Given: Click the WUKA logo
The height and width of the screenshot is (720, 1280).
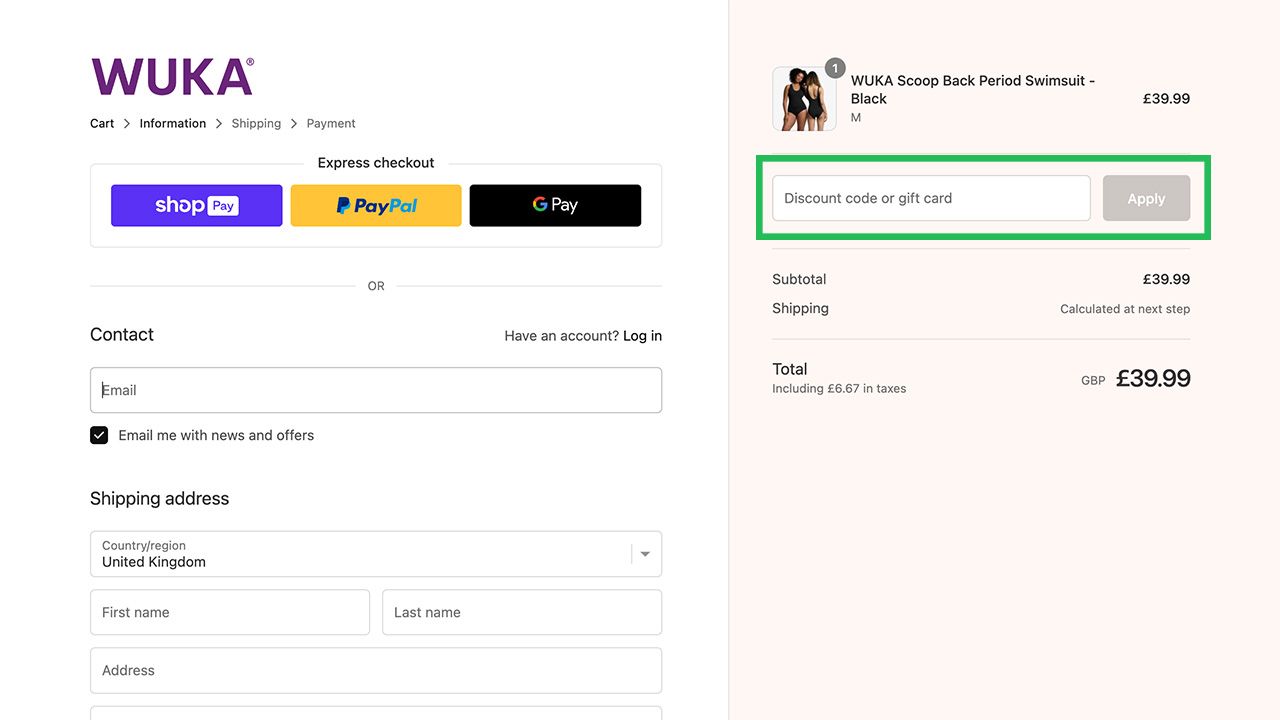Looking at the screenshot, I should click(172, 76).
